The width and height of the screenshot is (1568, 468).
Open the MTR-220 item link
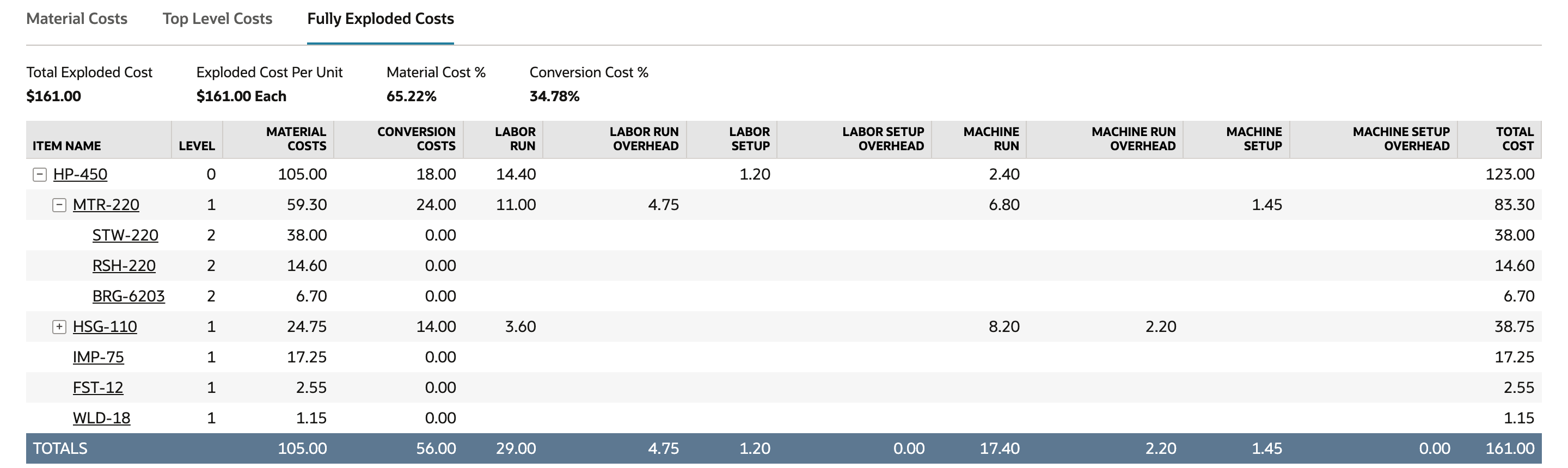click(x=106, y=205)
